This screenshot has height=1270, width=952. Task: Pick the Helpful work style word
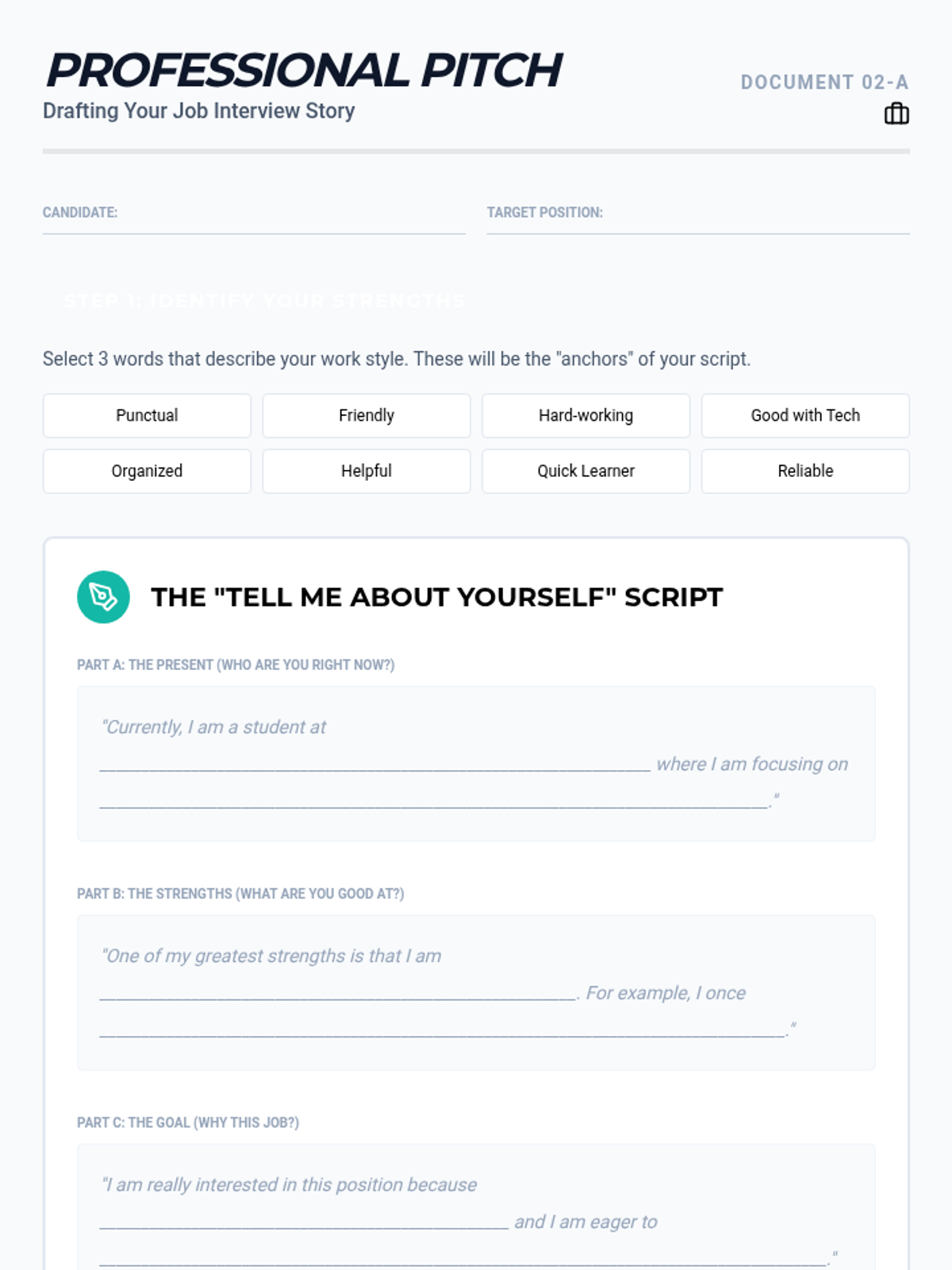(367, 471)
